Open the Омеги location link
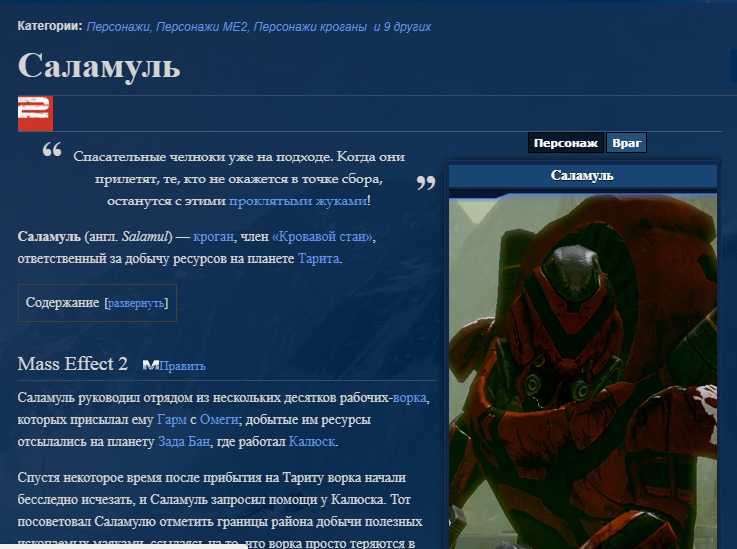The width and height of the screenshot is (737, 549). tap(219, 419)
